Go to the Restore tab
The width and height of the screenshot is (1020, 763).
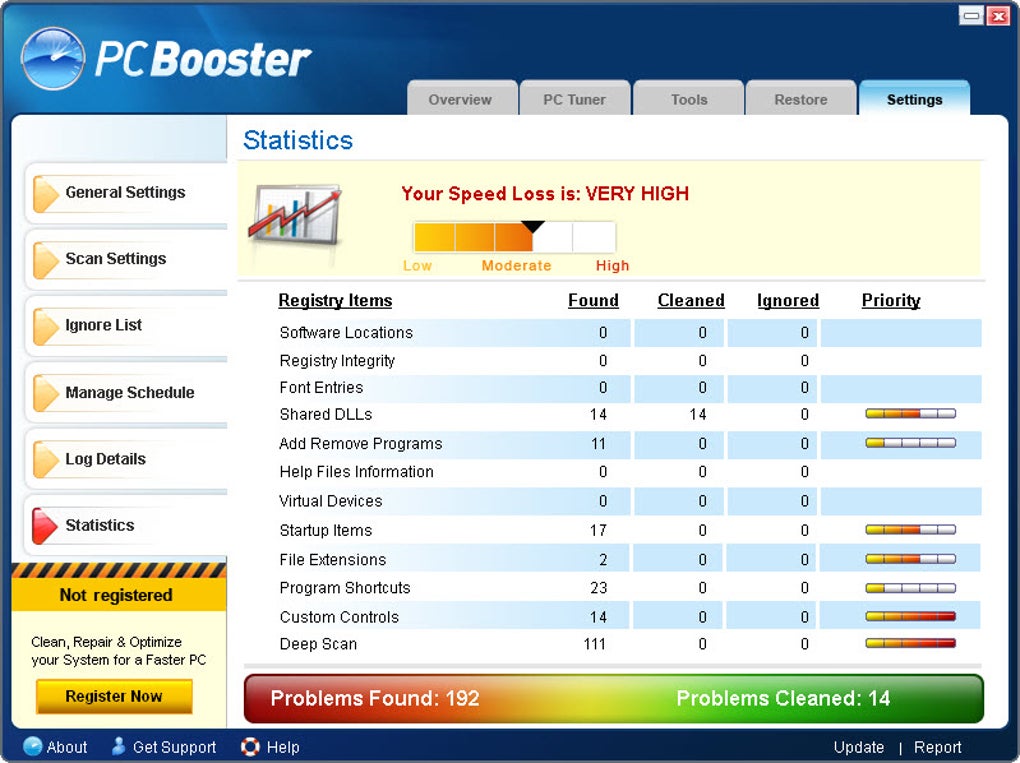[801, 99]
